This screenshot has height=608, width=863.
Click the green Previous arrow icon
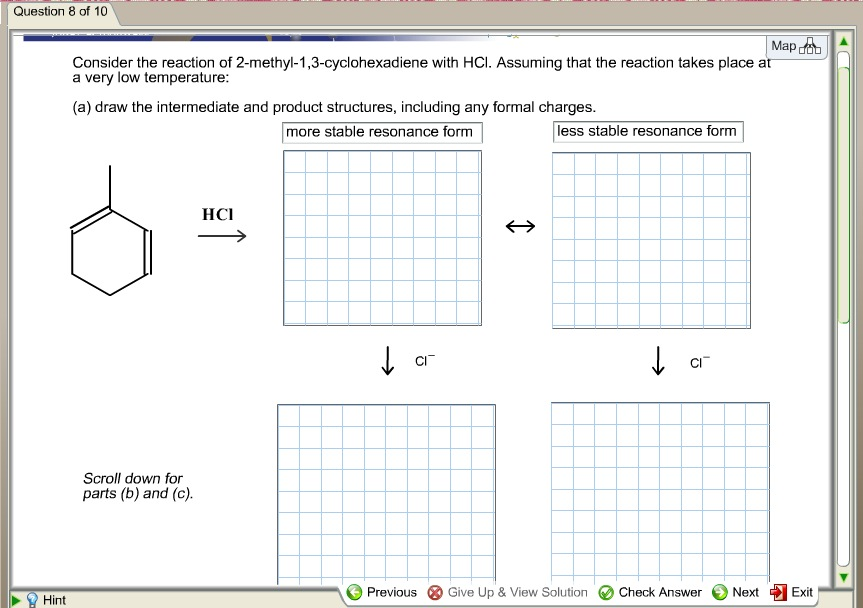pos(354,592)
